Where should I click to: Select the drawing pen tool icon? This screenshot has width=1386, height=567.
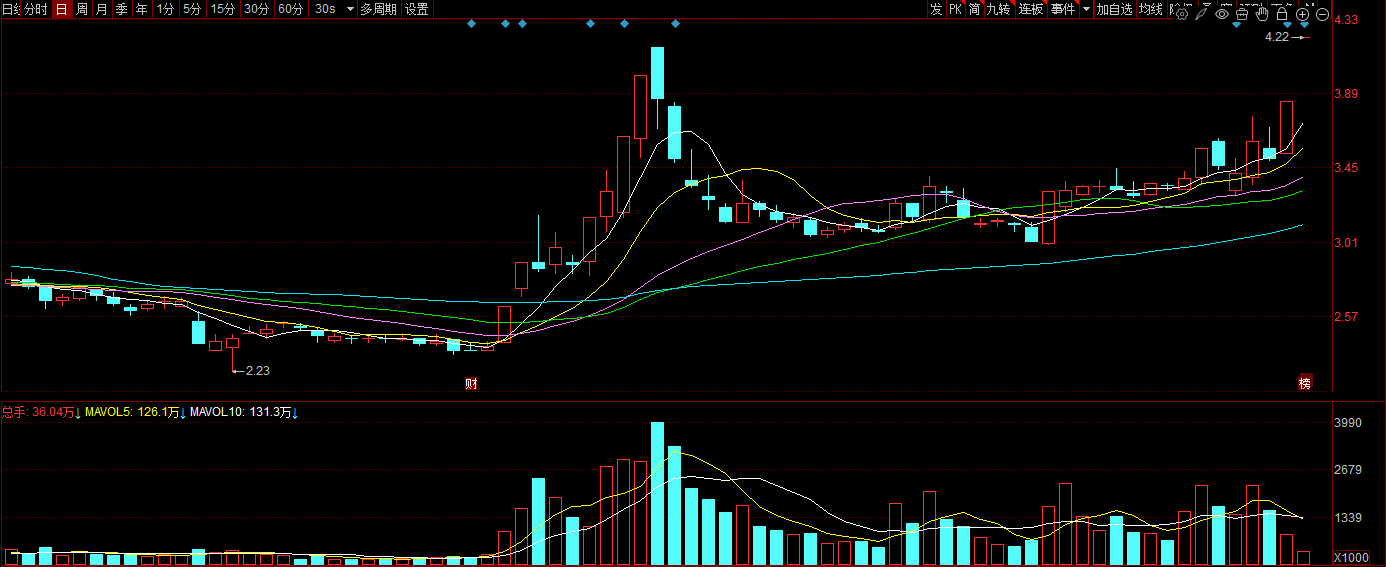click(x=1202, y=14)
